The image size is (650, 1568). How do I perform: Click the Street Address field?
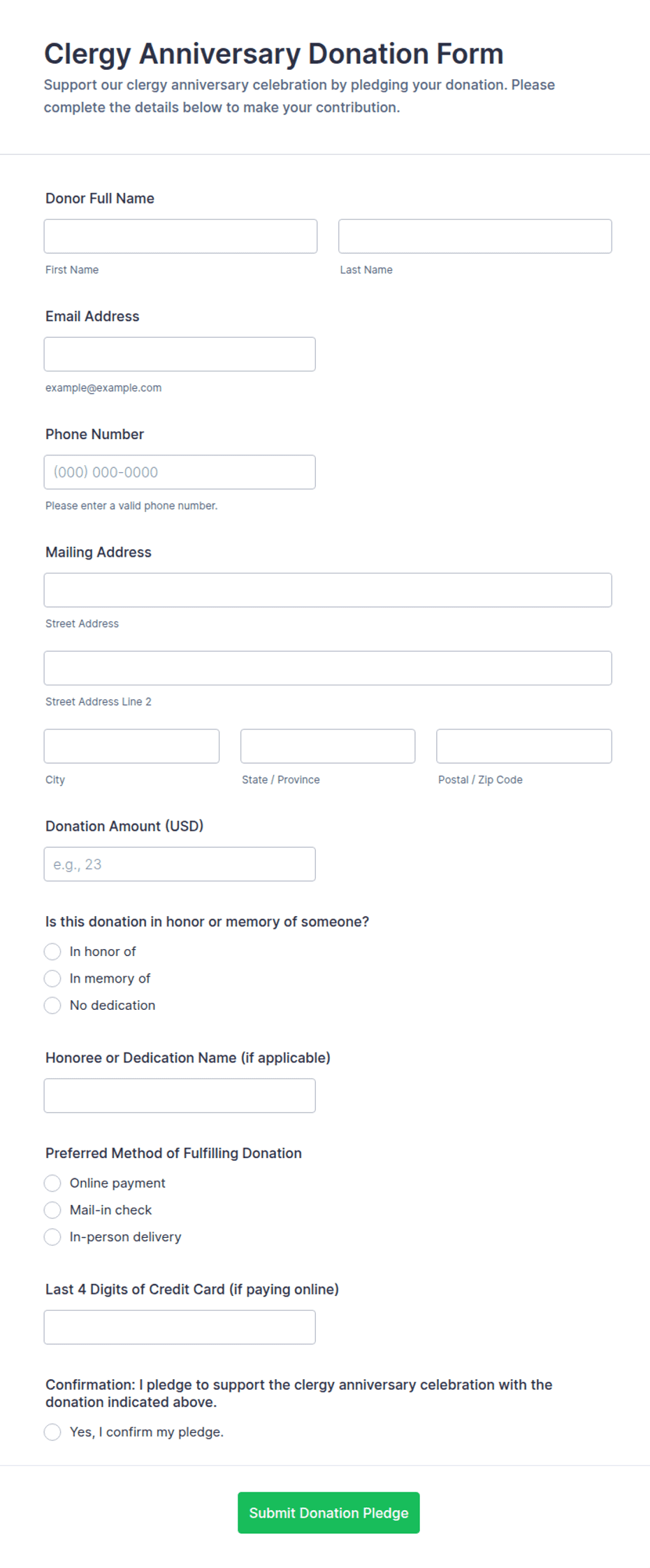tap(328, 590)
